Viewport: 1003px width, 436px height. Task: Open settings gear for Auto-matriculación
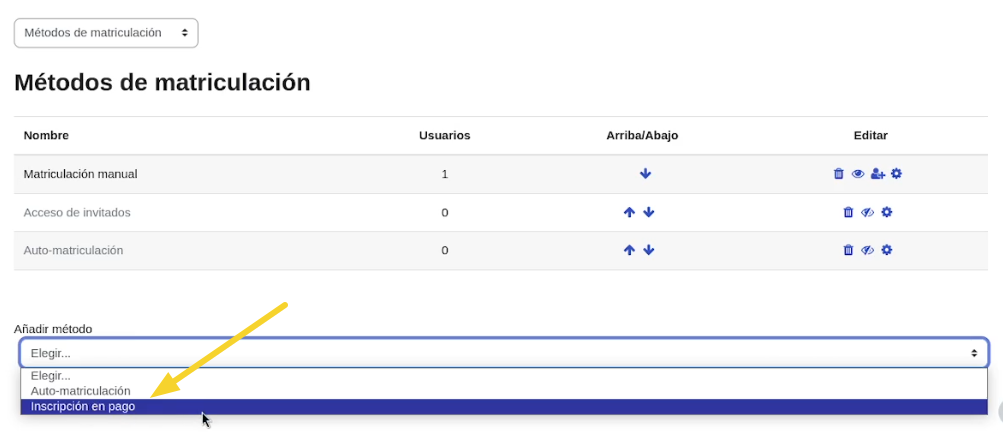click(x=887, y=250)
